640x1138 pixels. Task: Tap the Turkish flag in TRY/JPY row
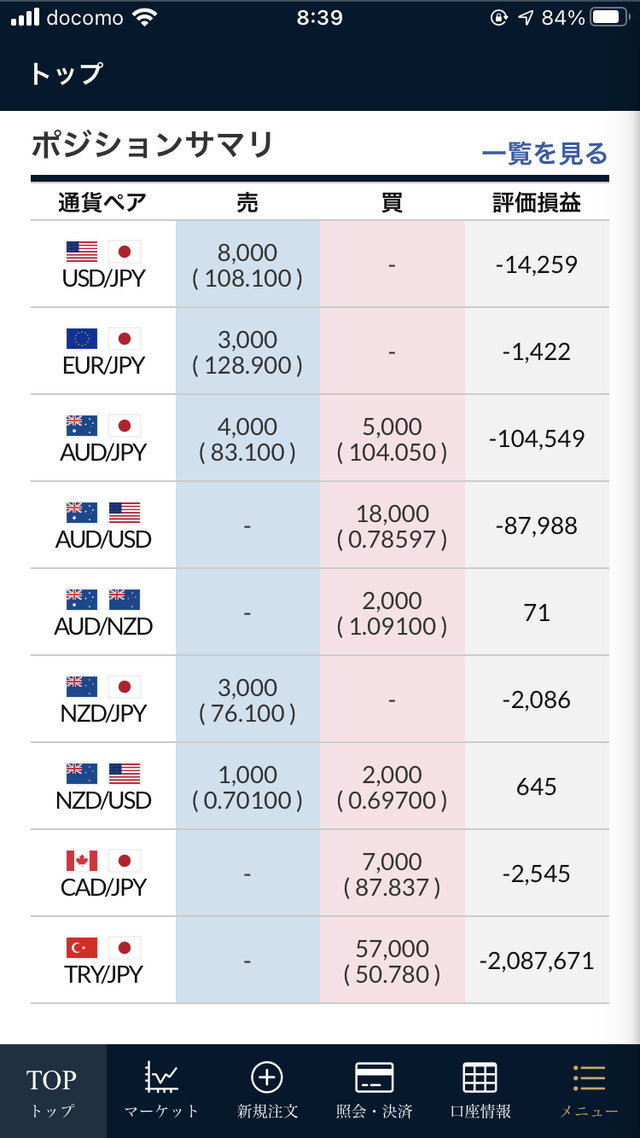(82, 947)
